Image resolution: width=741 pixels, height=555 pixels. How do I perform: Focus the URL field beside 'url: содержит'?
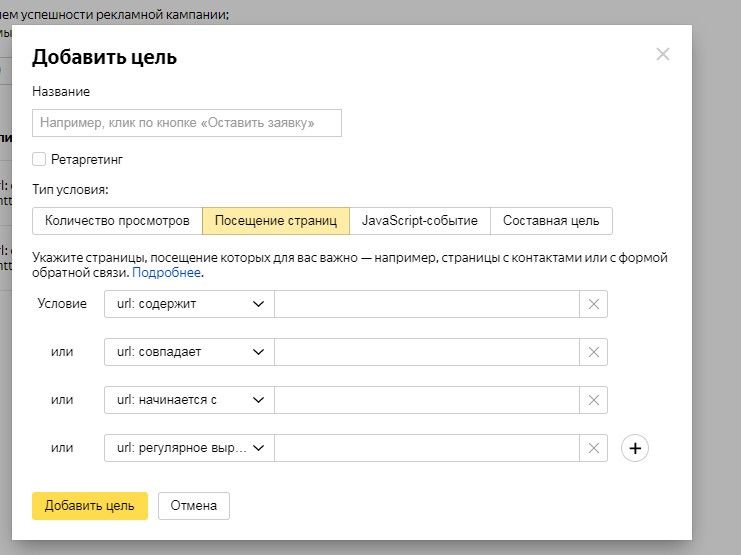427,304
